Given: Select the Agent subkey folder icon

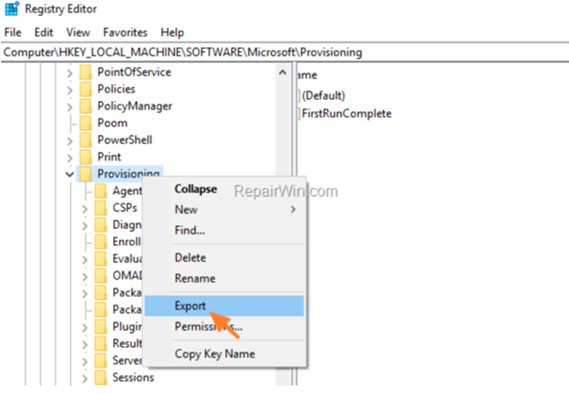Looking at the screenshot, I should (x=101, y=191).
